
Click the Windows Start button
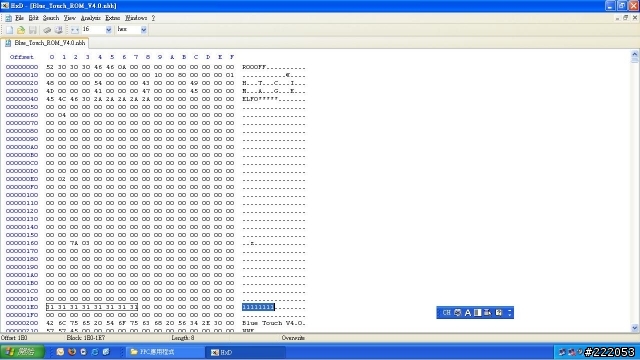(22, 352)
